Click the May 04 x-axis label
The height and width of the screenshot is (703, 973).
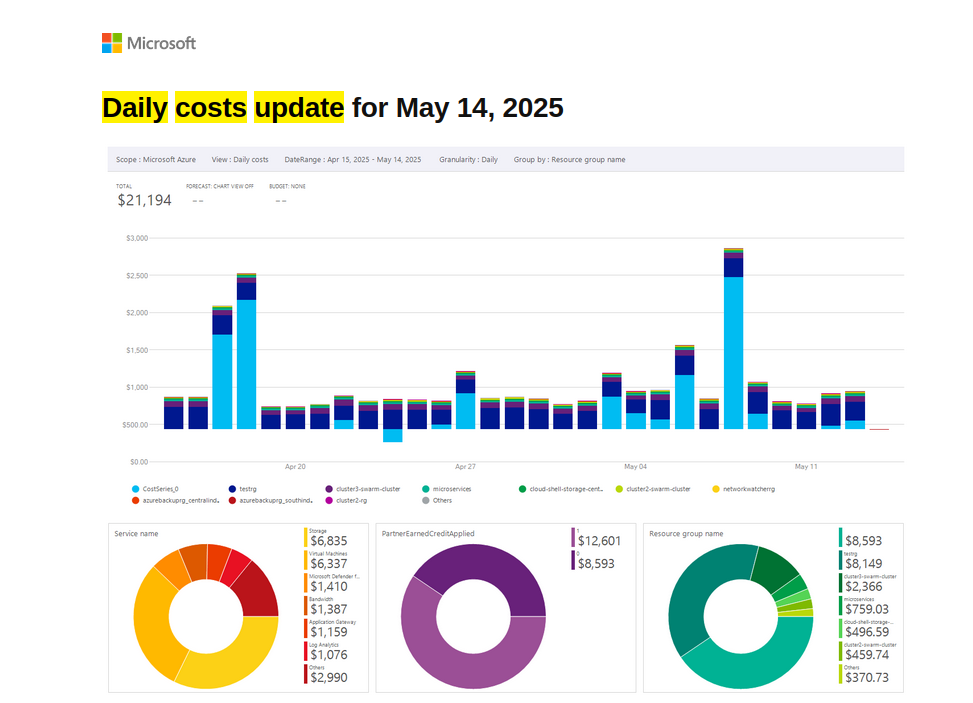635,467
